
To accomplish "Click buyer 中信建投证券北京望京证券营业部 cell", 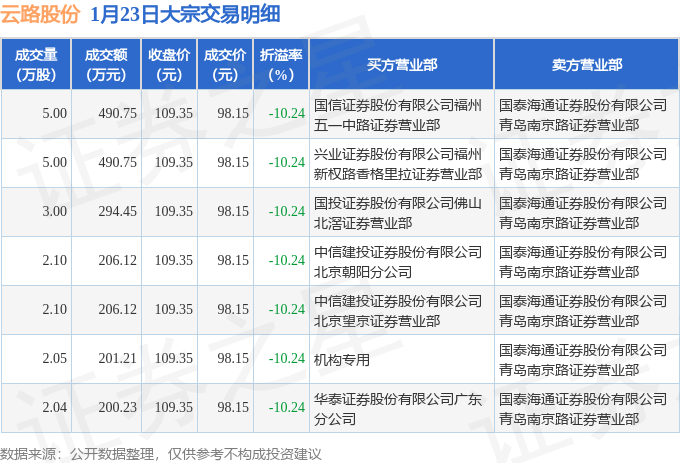I will tap(402, 310).
